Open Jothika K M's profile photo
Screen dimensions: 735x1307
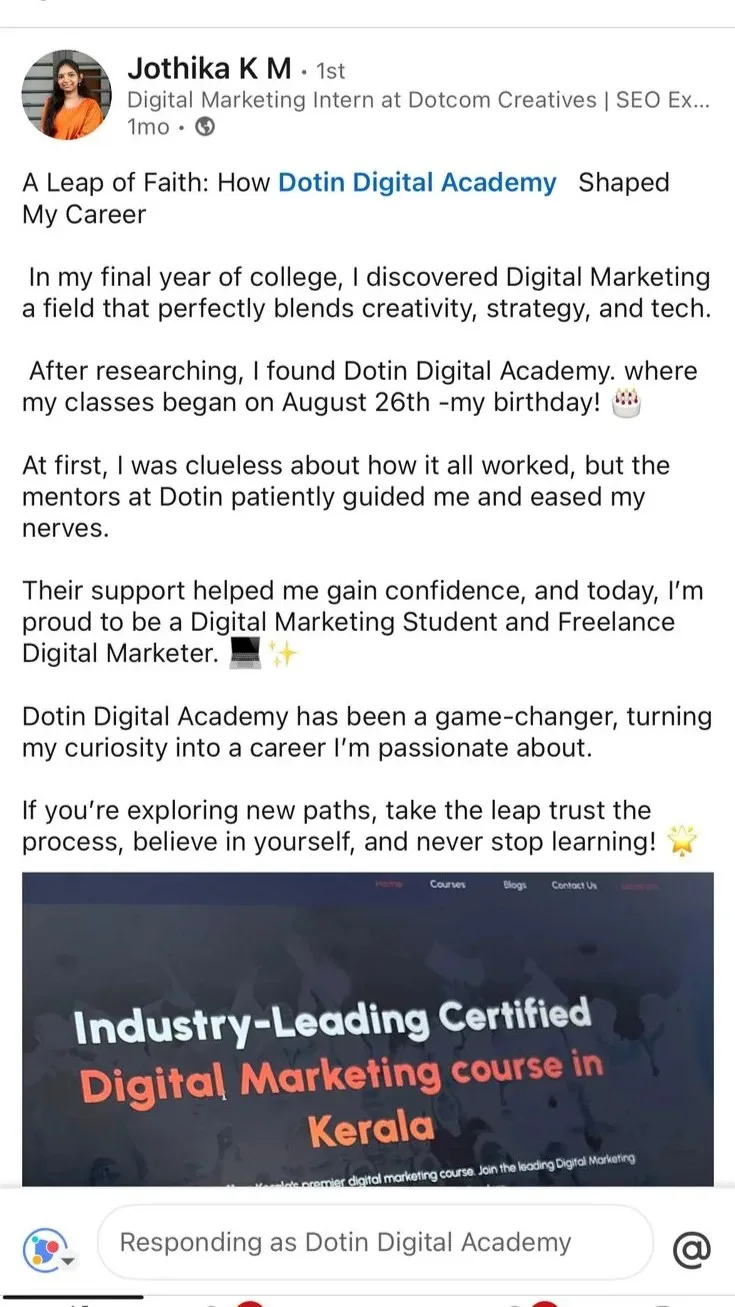(67, 95)
